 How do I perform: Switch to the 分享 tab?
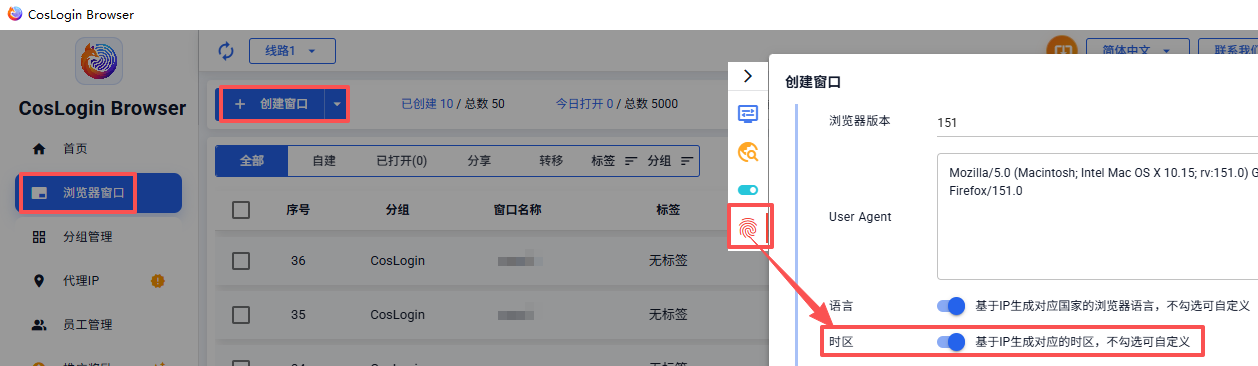(x=479, y=160)
